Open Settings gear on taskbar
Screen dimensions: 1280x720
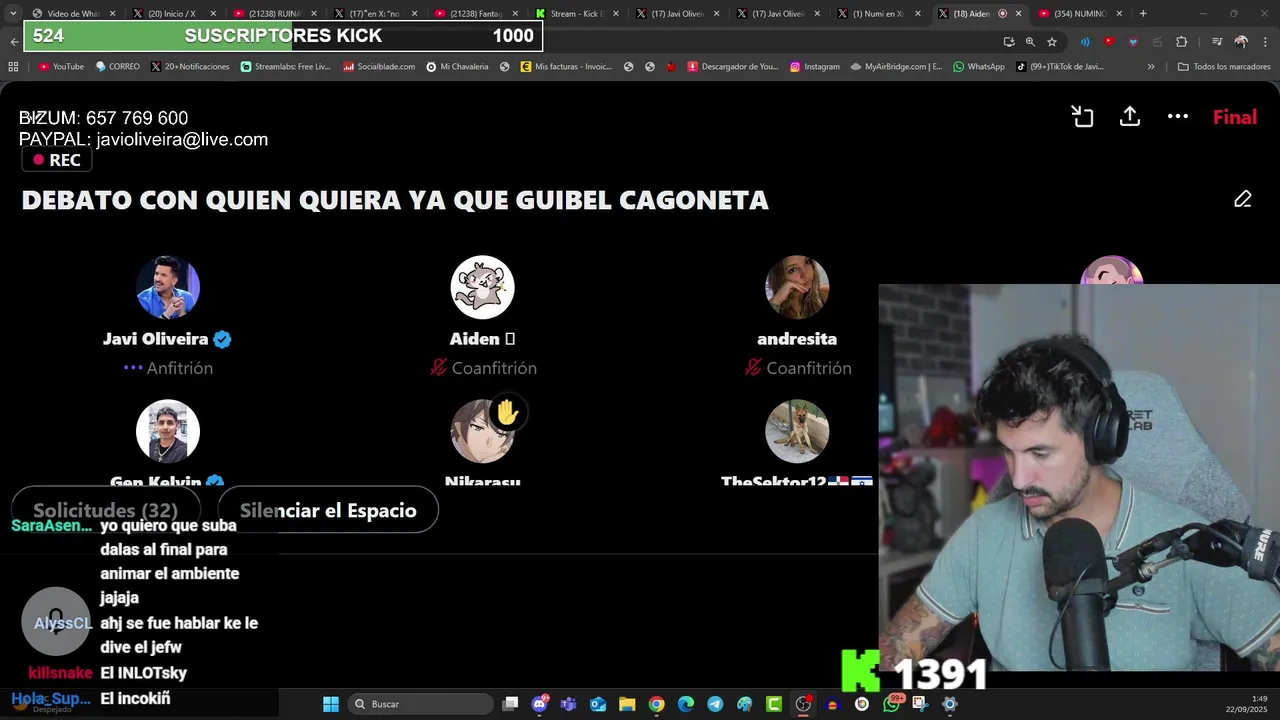click(950, 704)
